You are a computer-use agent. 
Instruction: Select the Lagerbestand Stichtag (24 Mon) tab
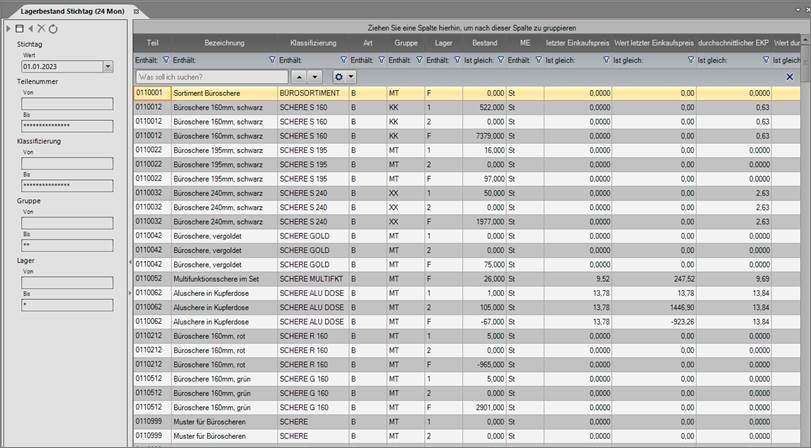(65, 9)
